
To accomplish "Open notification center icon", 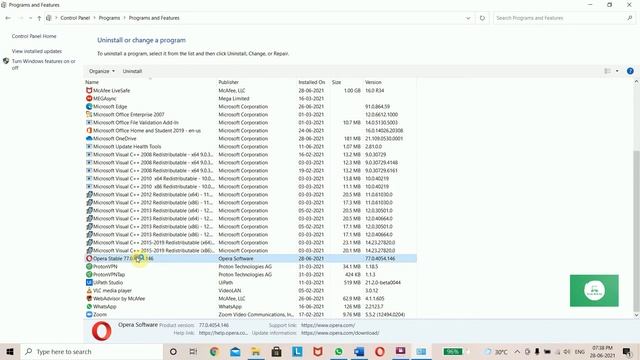I will (627, 351).
